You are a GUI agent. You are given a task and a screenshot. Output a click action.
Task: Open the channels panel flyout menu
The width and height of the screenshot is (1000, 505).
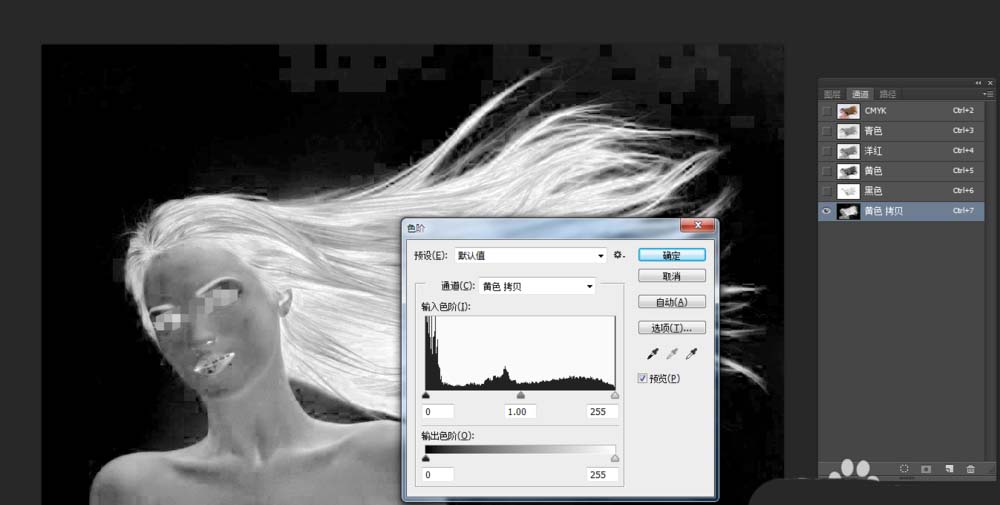tap(988, 93)
